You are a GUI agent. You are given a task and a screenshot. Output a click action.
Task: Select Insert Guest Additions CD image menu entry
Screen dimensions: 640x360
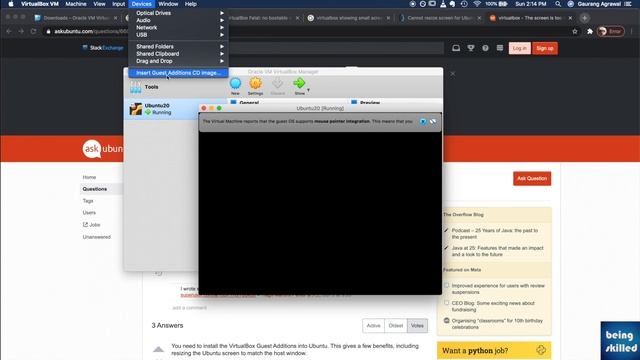tap(178, 73)
